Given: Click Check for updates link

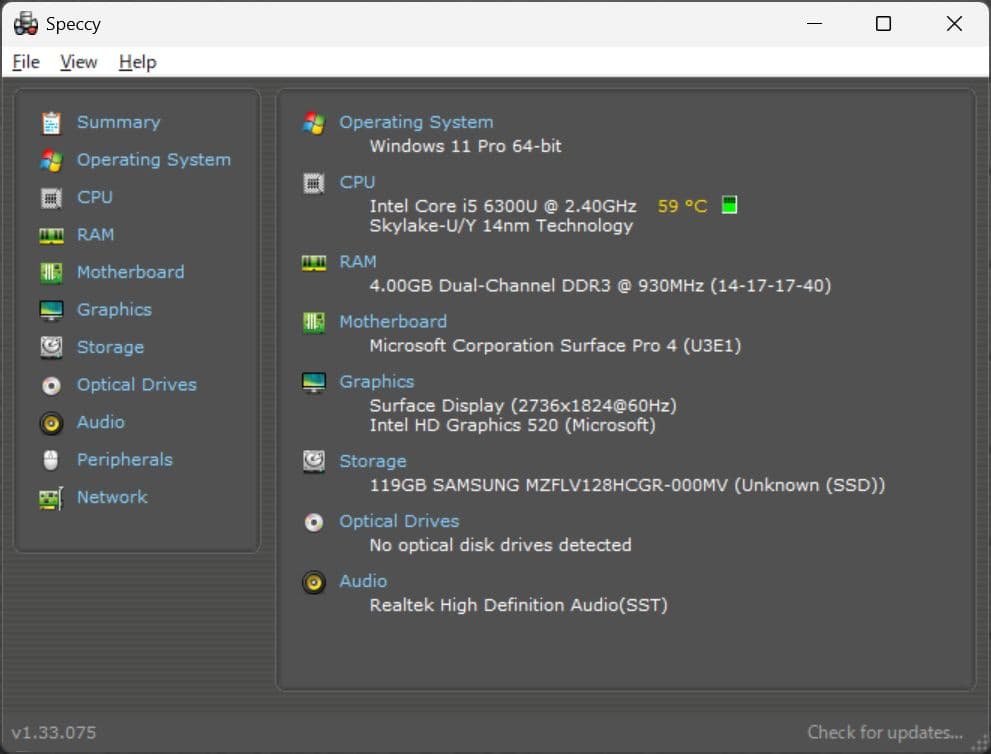Looking at the screenshot, I should pyautogui.click(x=885, y=733).
